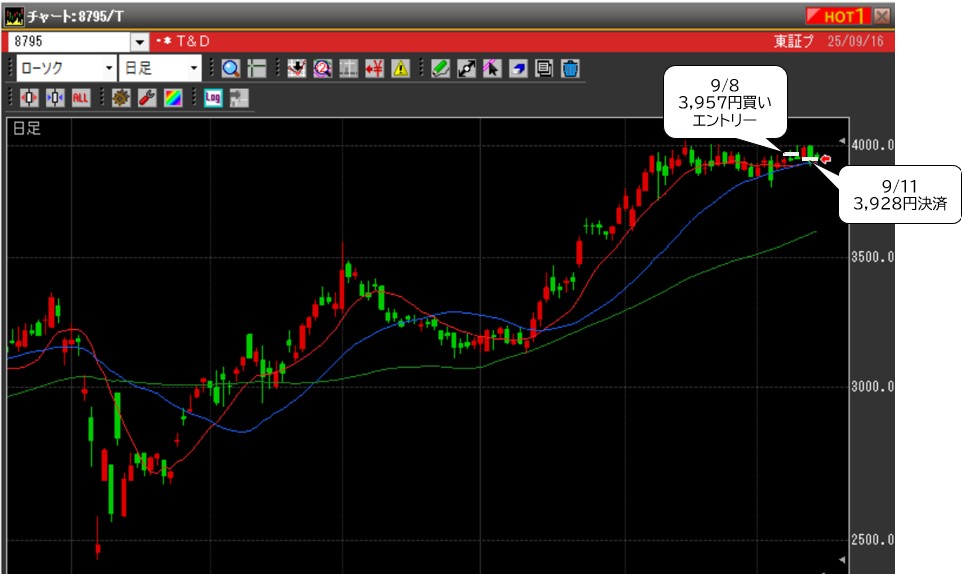Viewport: 964px width, 574px height.
Task: Open the yellow warning triangle alert icon
Action: (401, 68)
